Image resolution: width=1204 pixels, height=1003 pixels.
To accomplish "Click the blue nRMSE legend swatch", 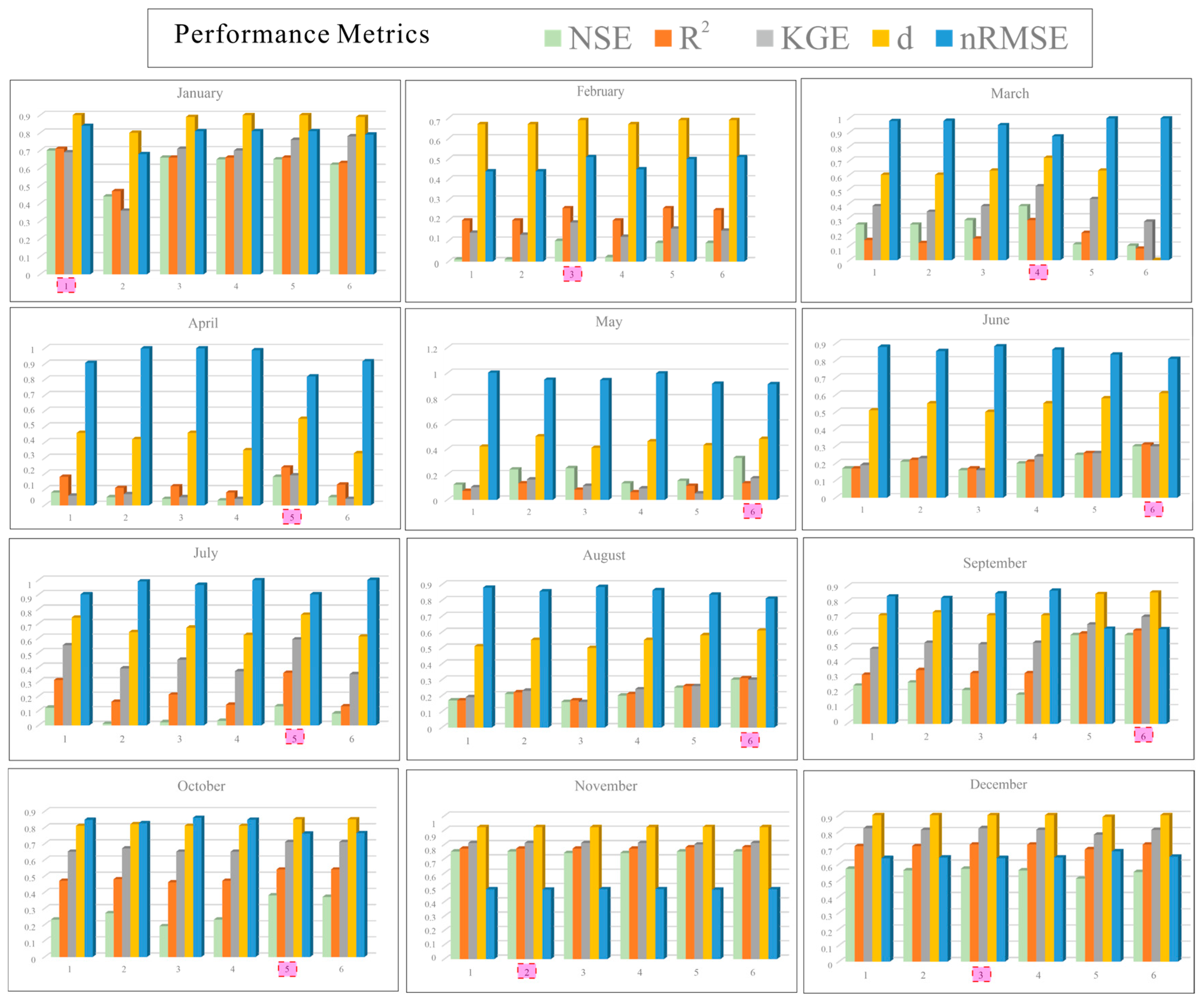I will 944,38.
